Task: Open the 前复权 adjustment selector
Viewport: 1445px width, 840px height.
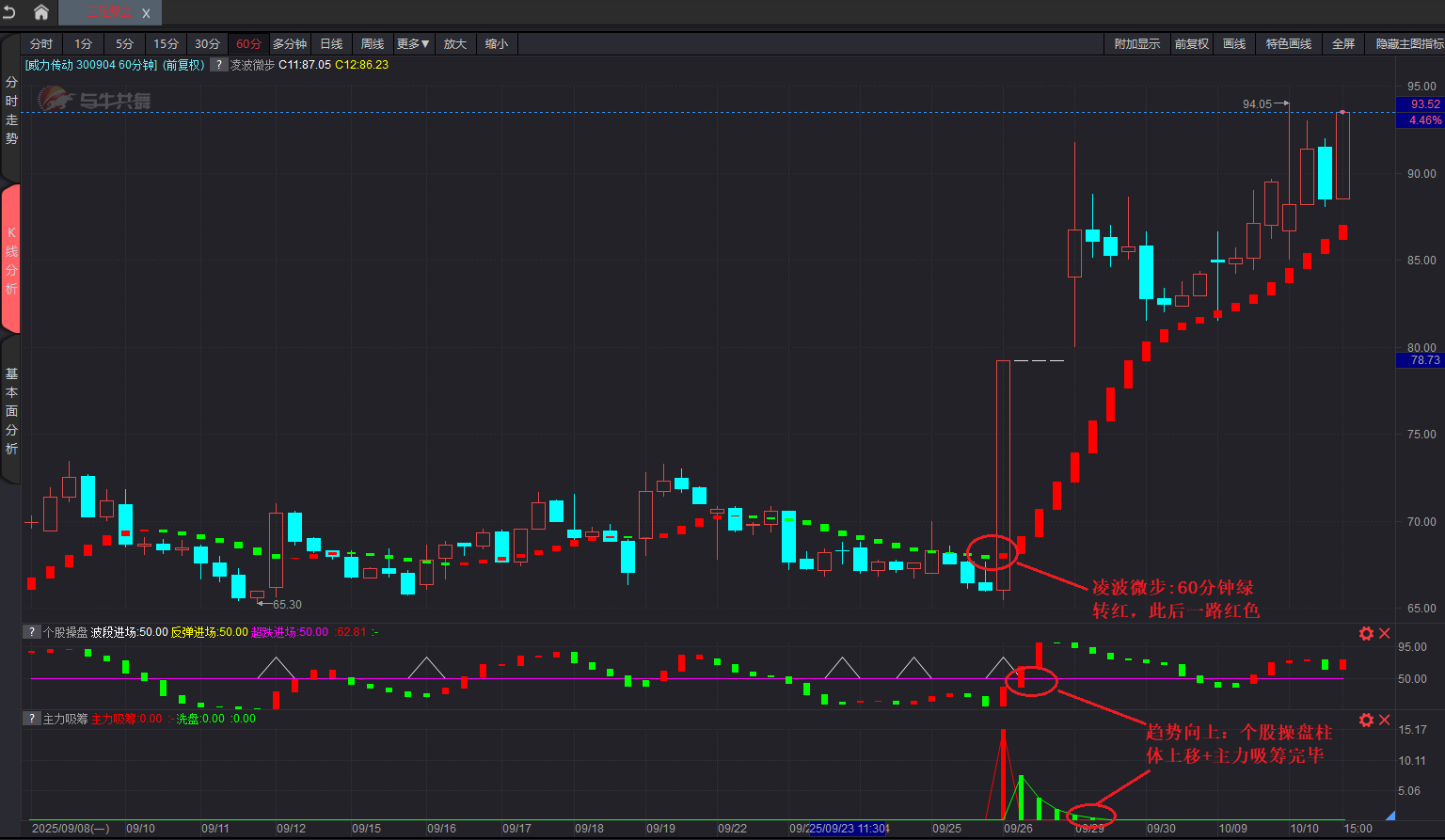Action: (x=1191, y=44)
